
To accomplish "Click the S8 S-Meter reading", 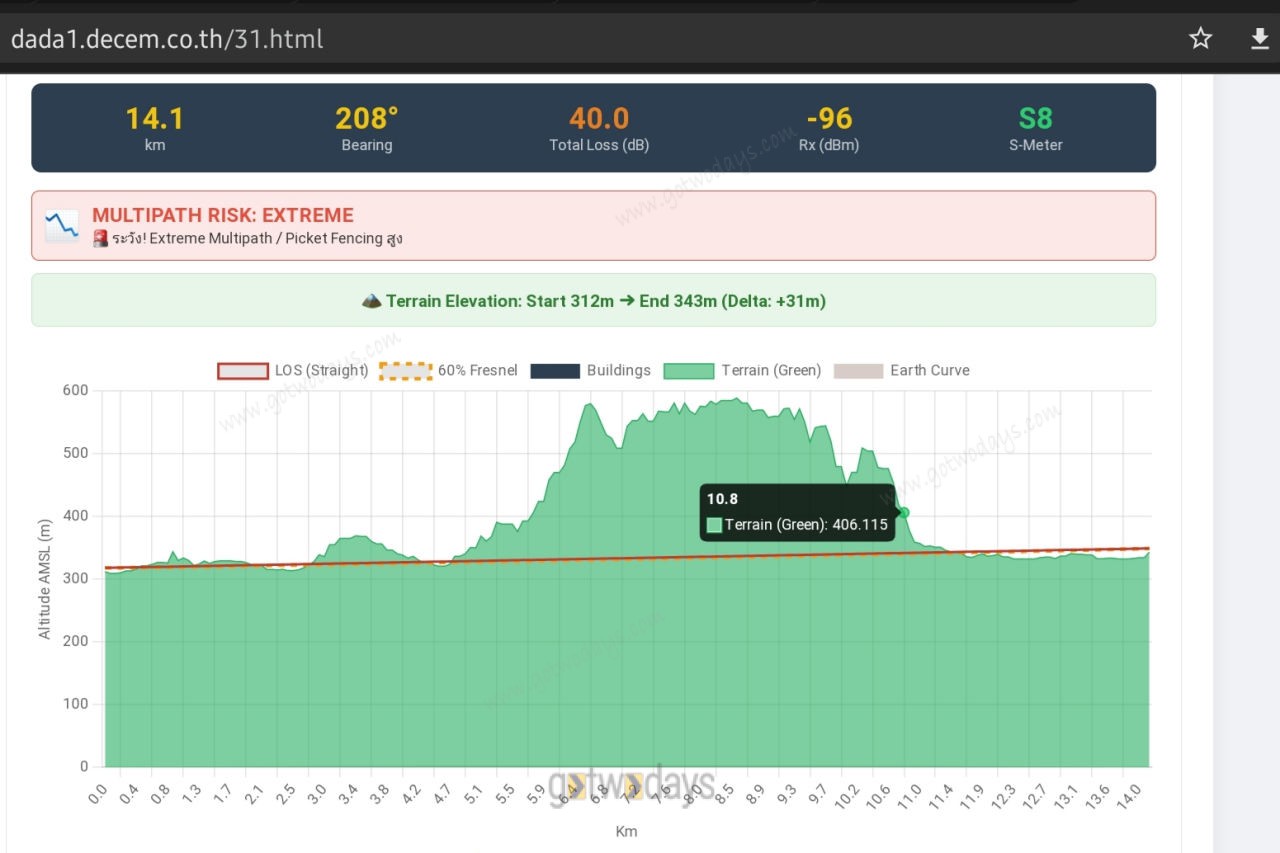I will [x=1035, y=119].
